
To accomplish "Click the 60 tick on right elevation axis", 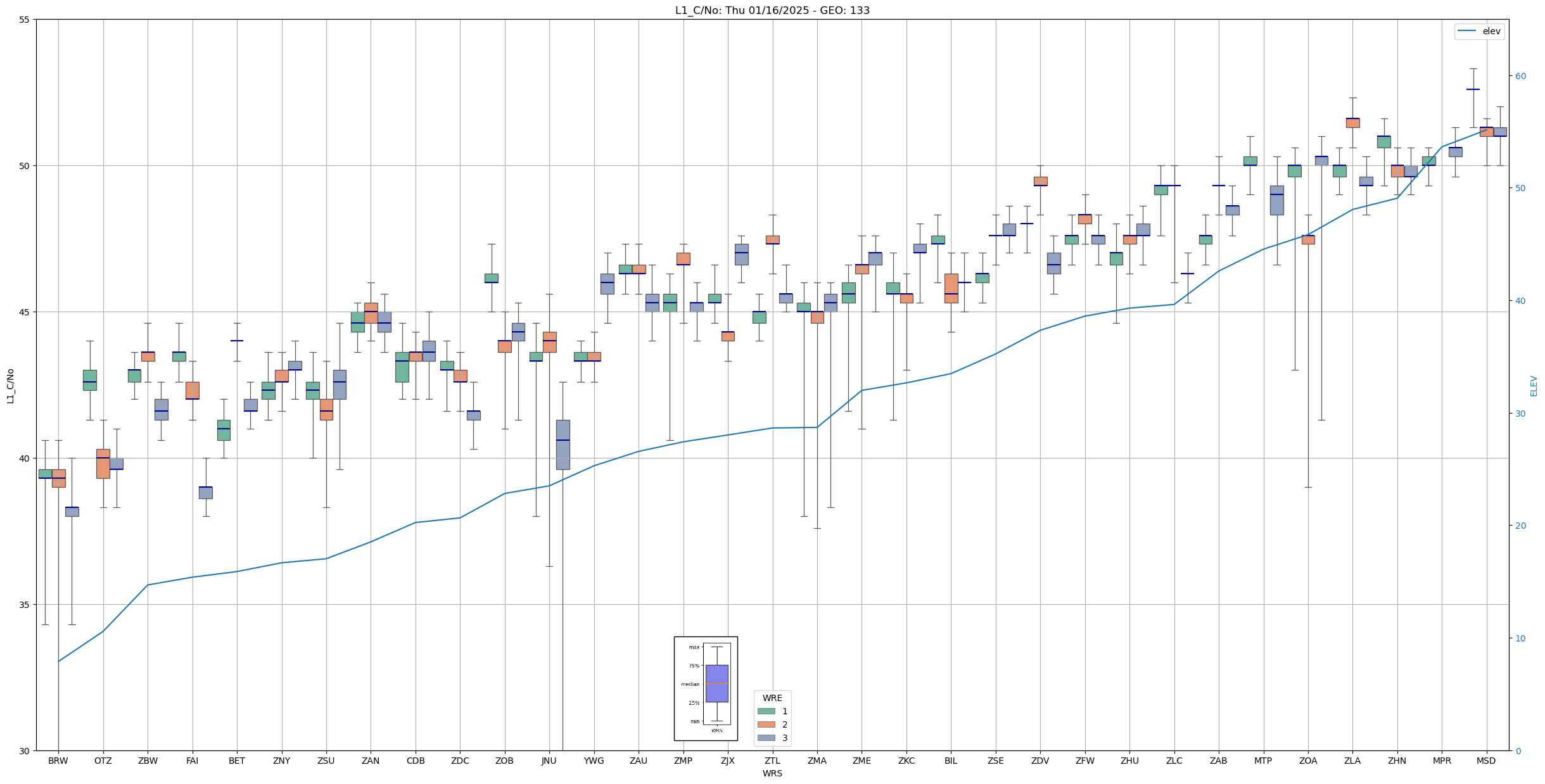I will [x=1520, y=76].
